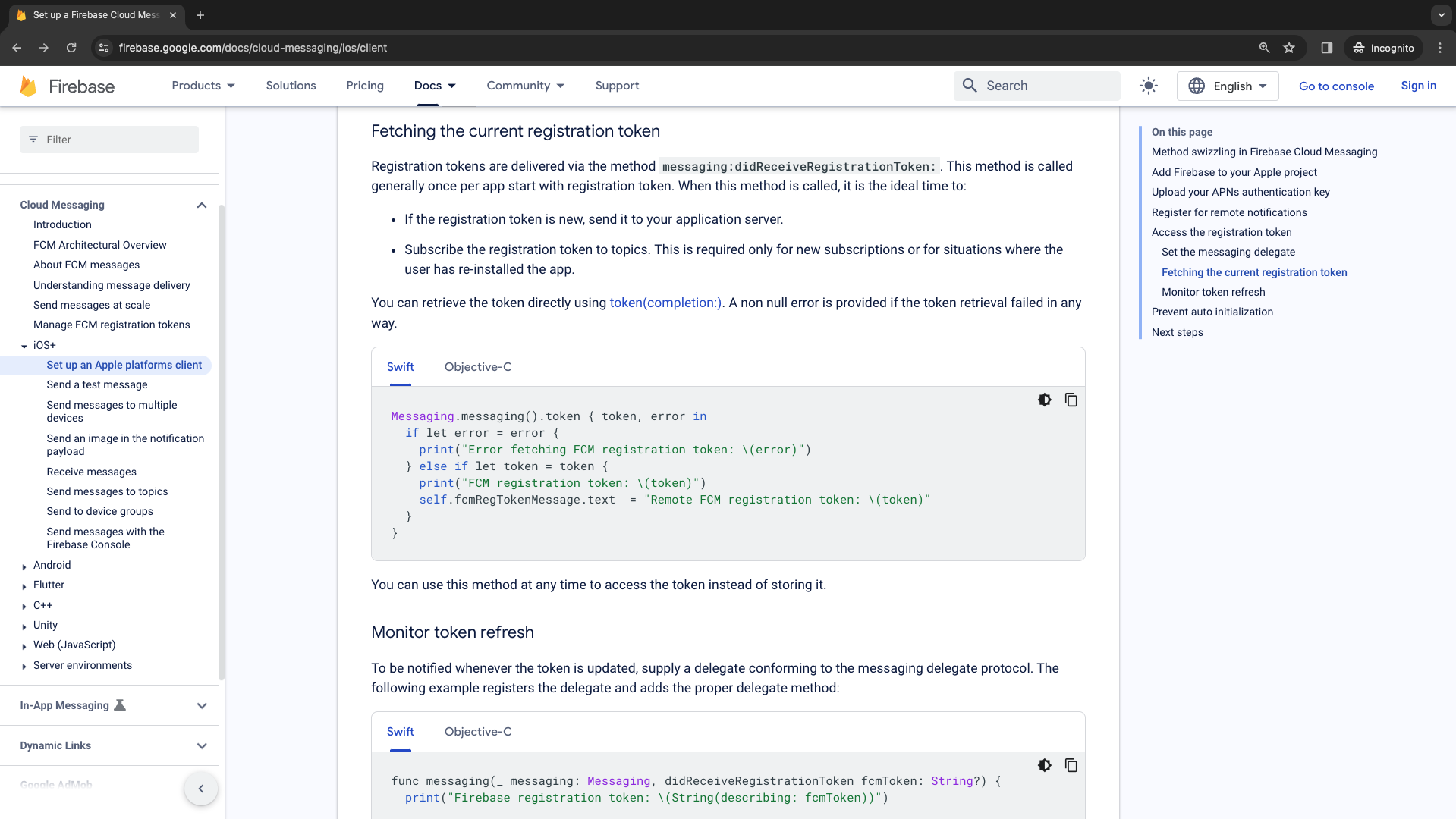The image size is (1456, 819).
Task: Open the tab search dropdown arrow
Action: coord(1441,15)
